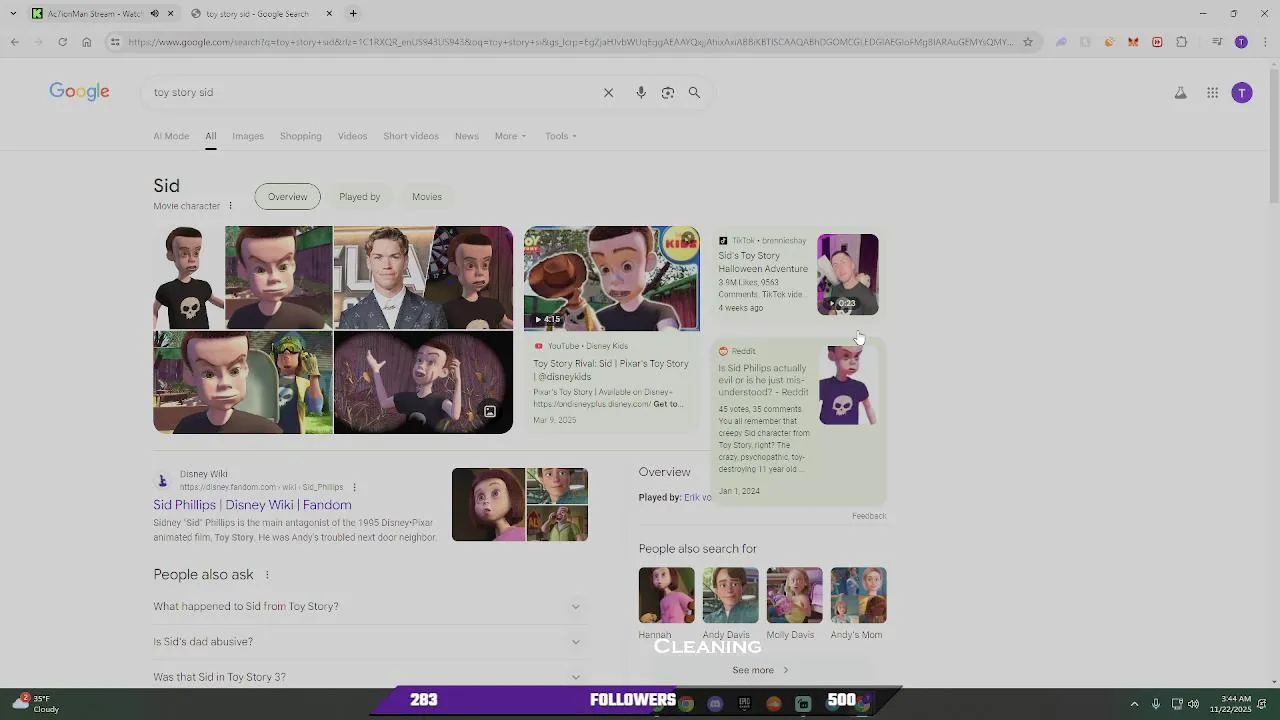Viewport: 1280px width, 720px height.
Task: Open taskbar microphone indicator
Action: (1156, 704)
